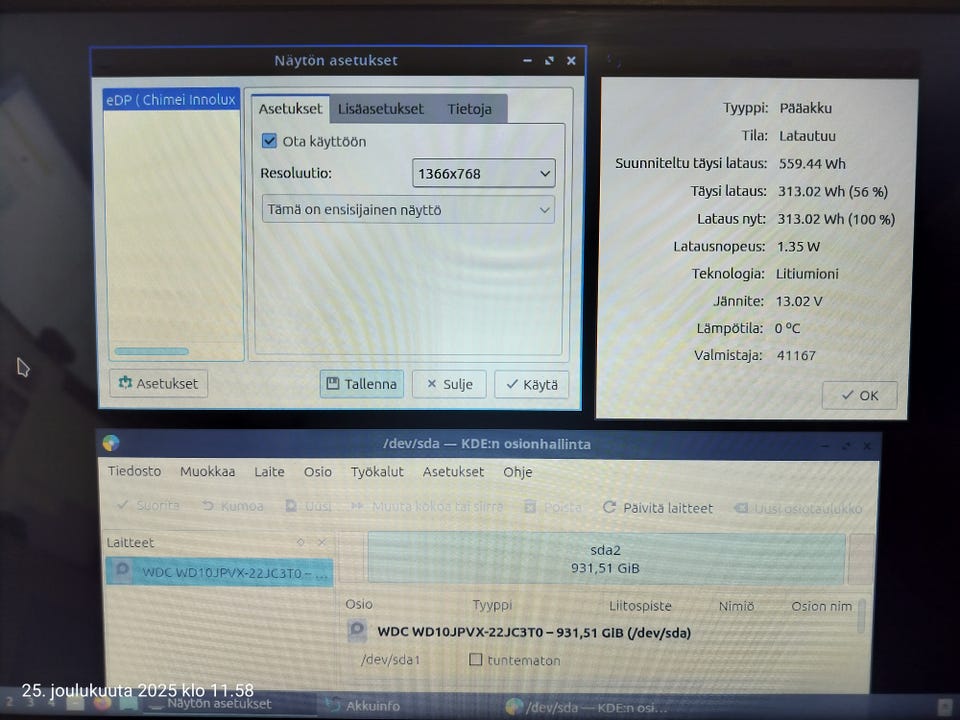
Task: Select the /dev/sda1 partition row
Action: (x=391, y=660)
